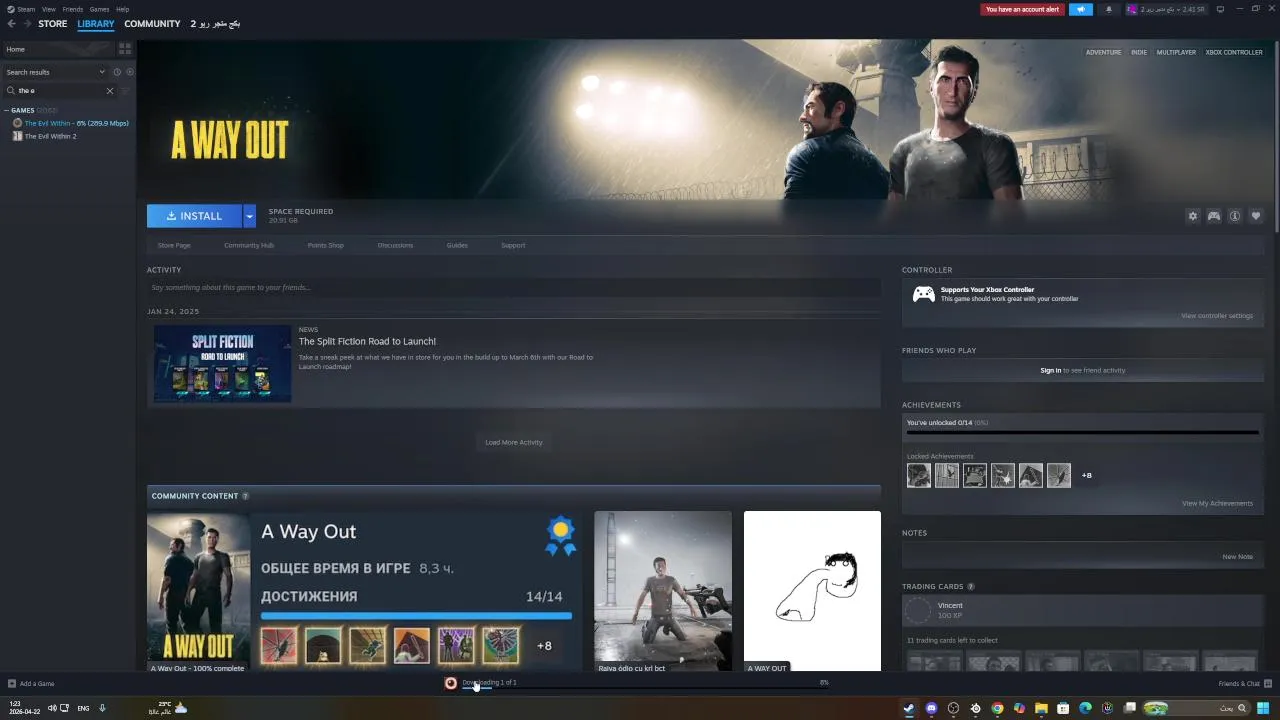Open the Vincent 100 XP badge
1280x720 pixels.
[x=1082, y=610]
